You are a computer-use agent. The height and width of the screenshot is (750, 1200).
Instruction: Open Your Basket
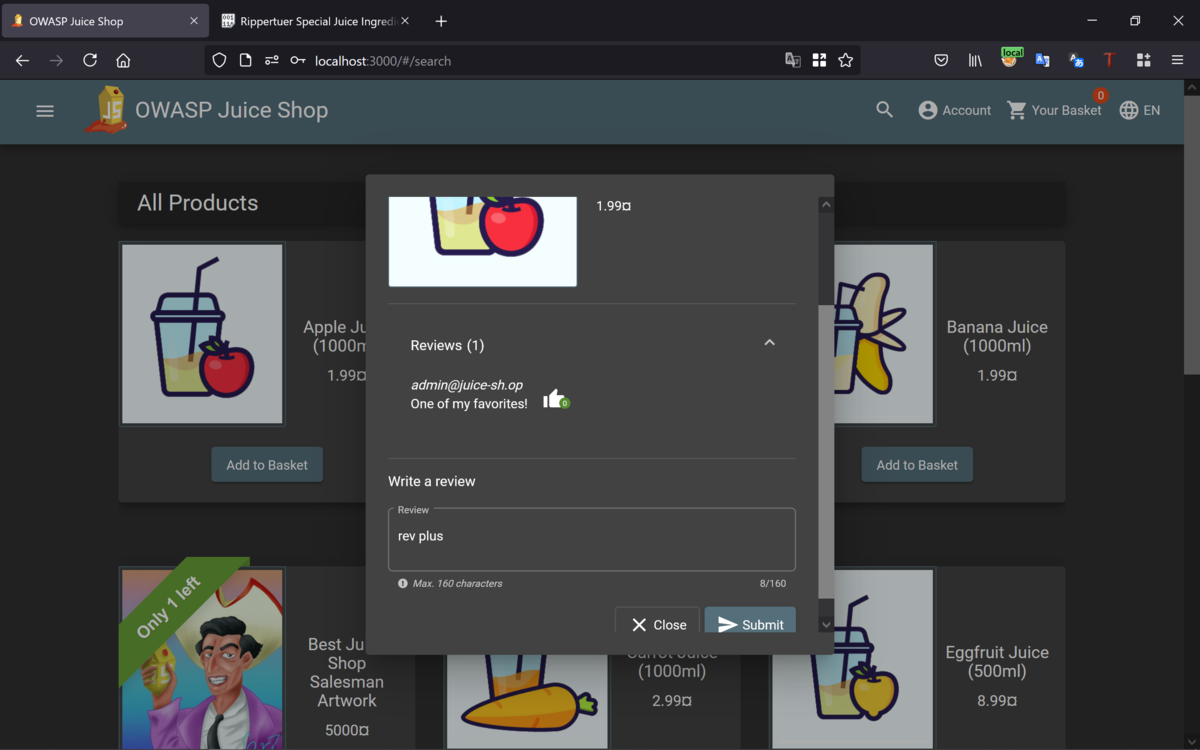tap(1055, 110)
